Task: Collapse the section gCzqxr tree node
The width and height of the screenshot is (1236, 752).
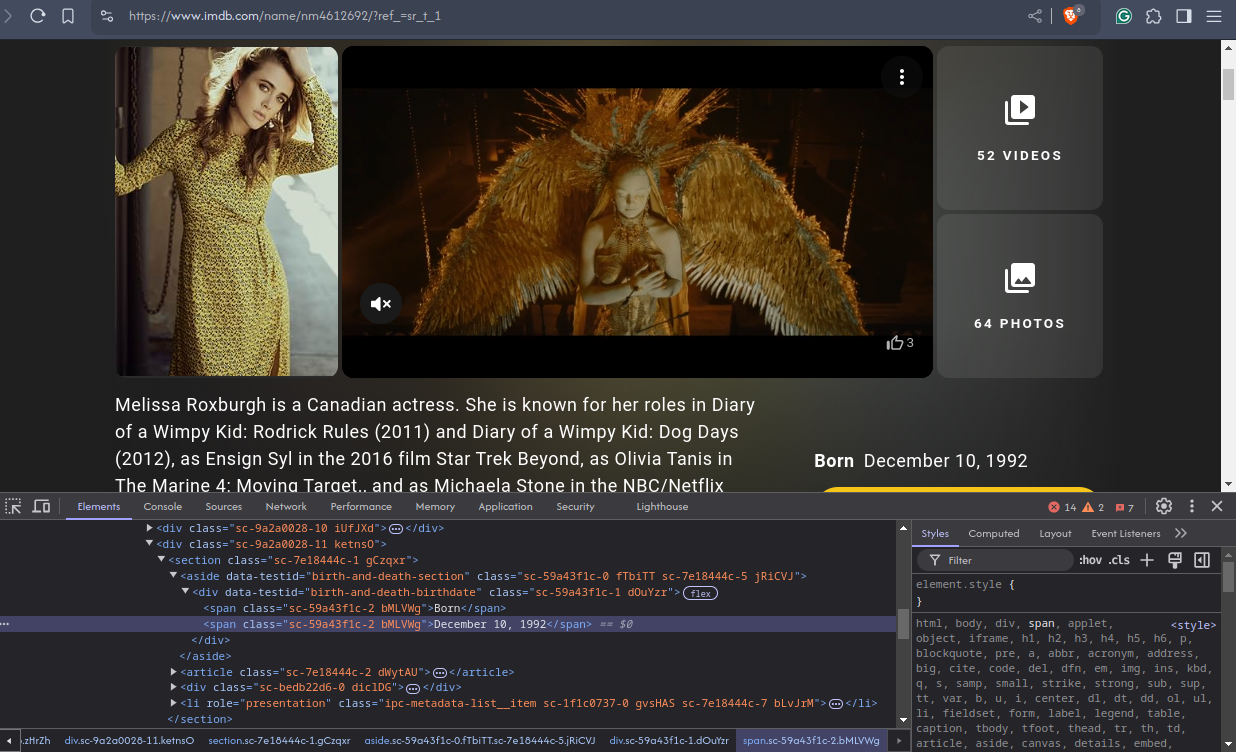Action: click(160, 560)
